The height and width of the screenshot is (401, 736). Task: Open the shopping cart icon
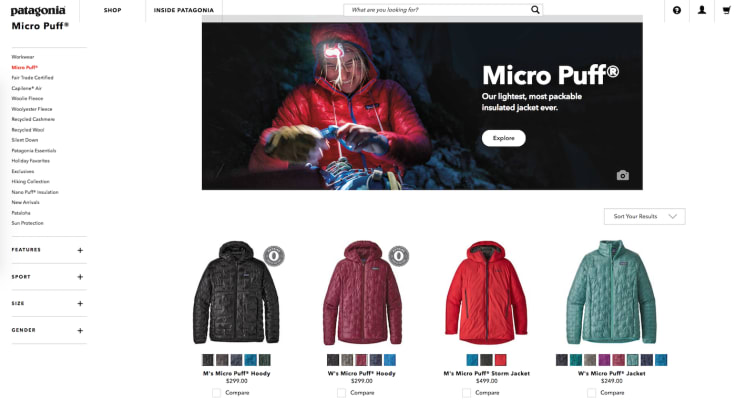tap(727, 10)
